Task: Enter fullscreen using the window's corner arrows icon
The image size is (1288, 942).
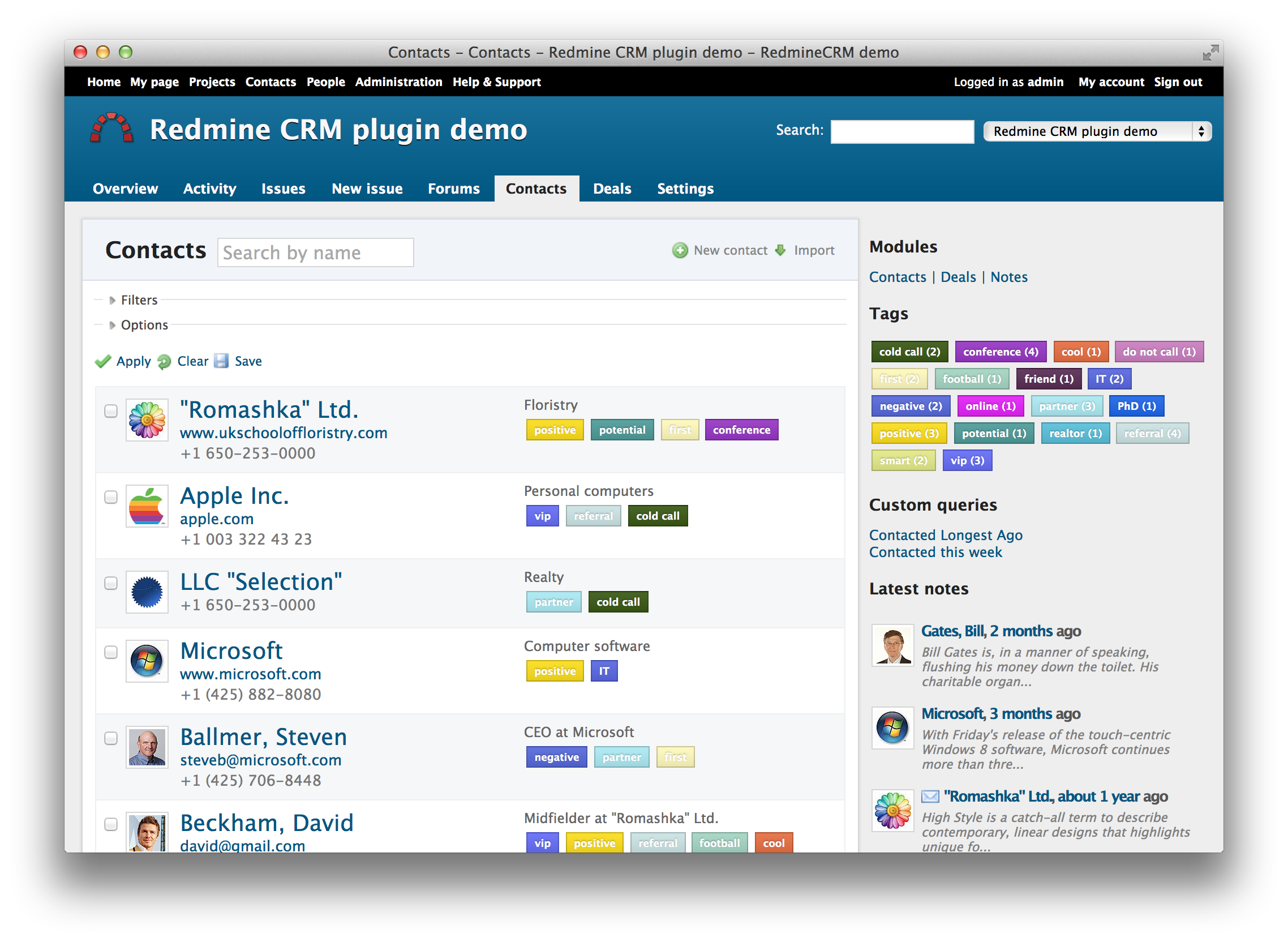Action: click(x=1210, y=53)
